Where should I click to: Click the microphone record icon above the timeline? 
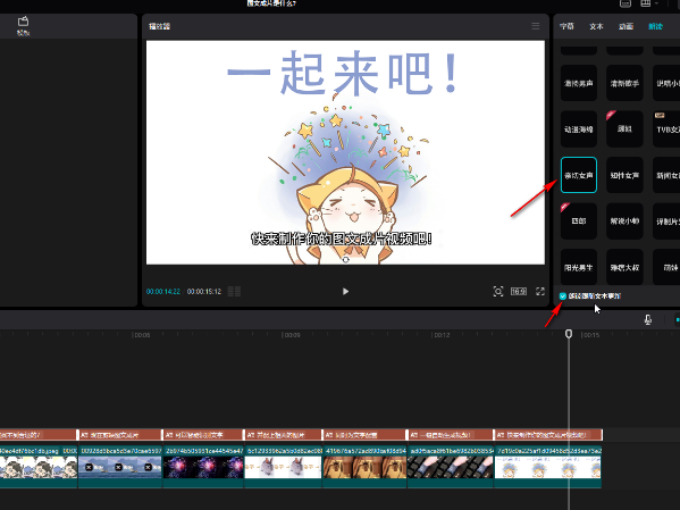648,320
